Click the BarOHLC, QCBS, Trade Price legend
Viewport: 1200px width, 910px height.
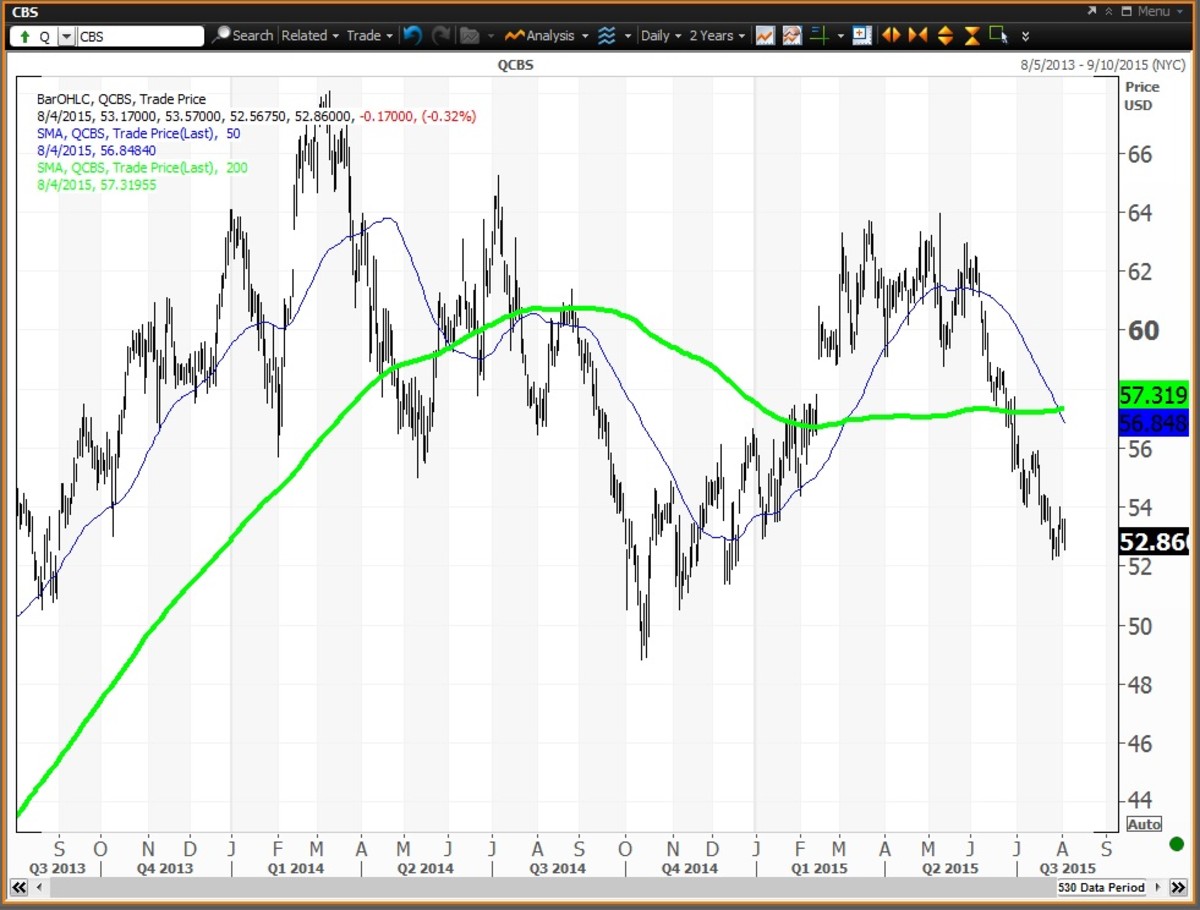121,99
